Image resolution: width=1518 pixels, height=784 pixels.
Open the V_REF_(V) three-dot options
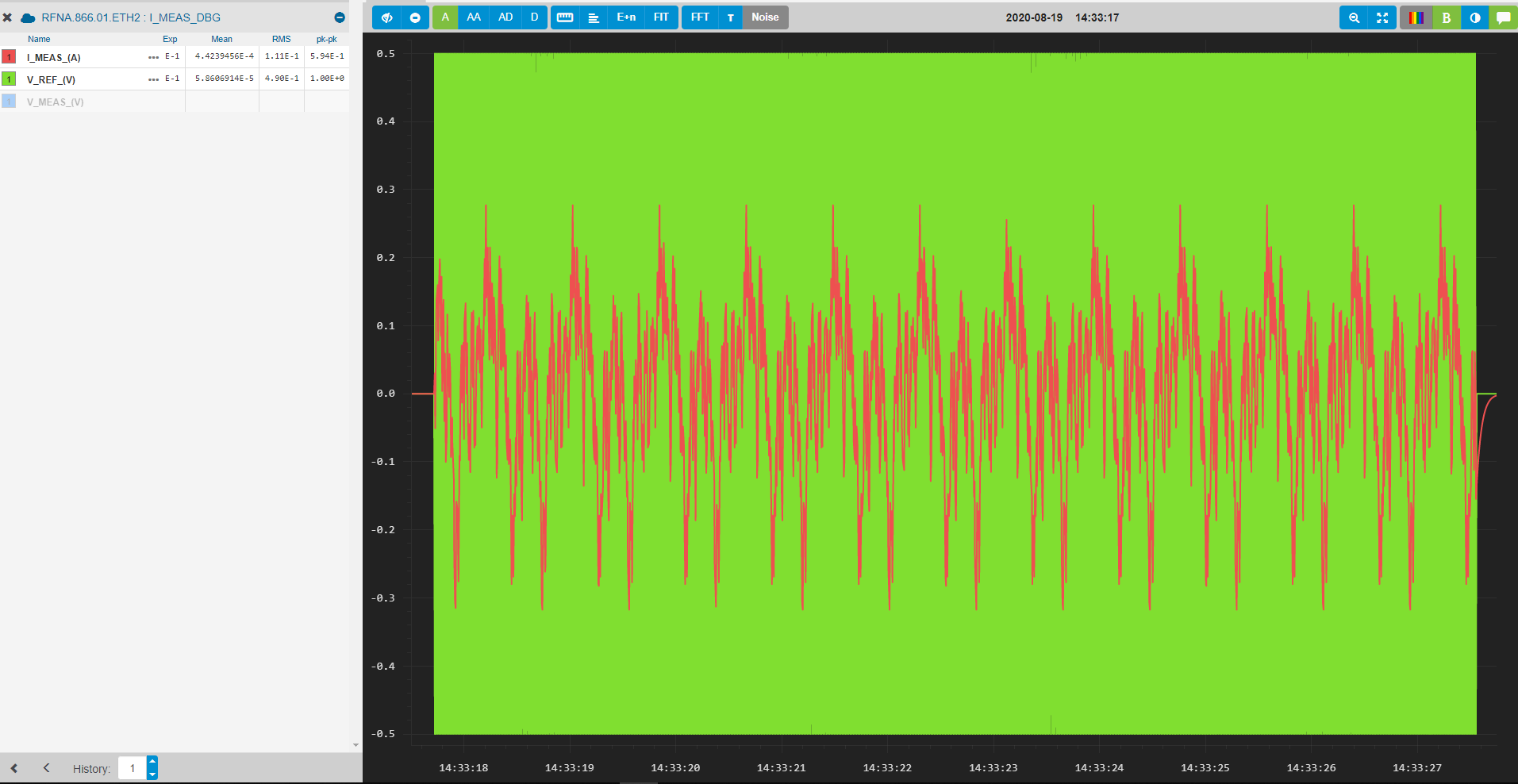point(153,79)
